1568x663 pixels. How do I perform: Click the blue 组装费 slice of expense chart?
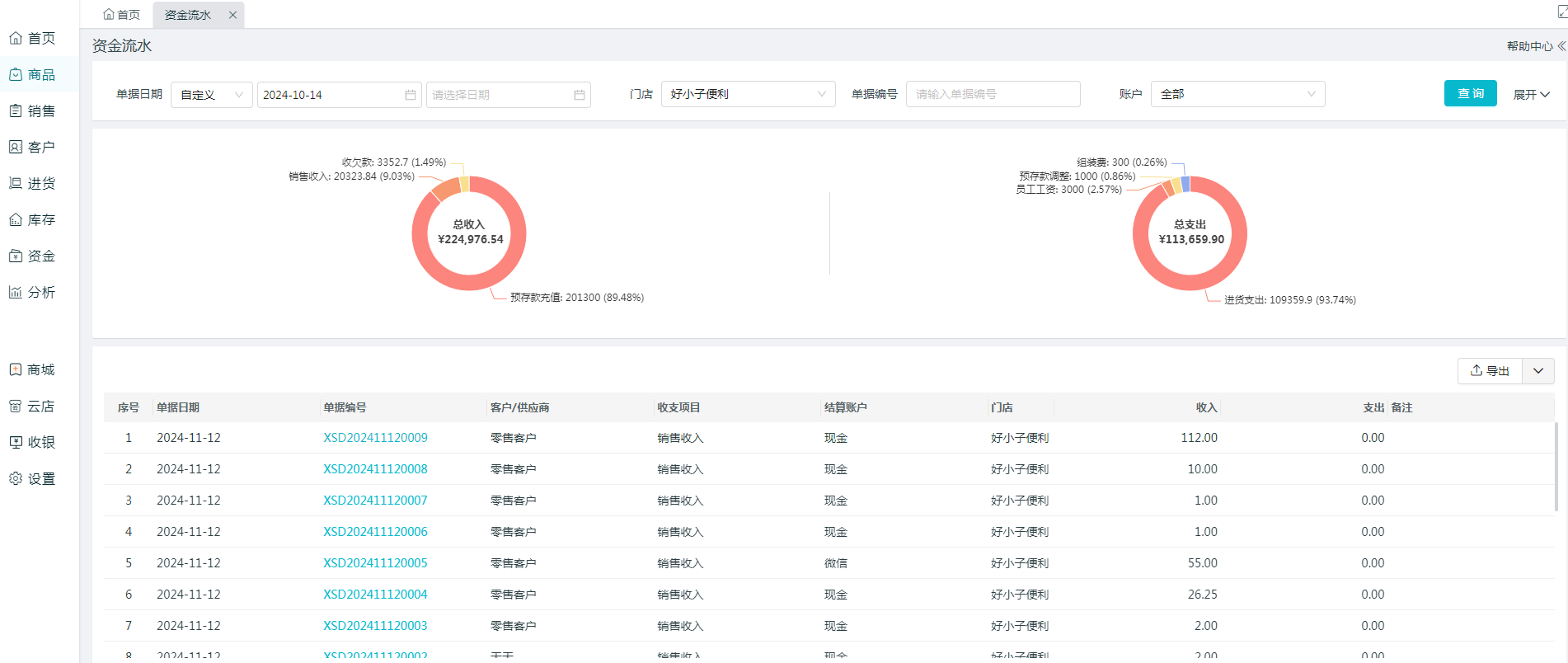coord(1185,184)
